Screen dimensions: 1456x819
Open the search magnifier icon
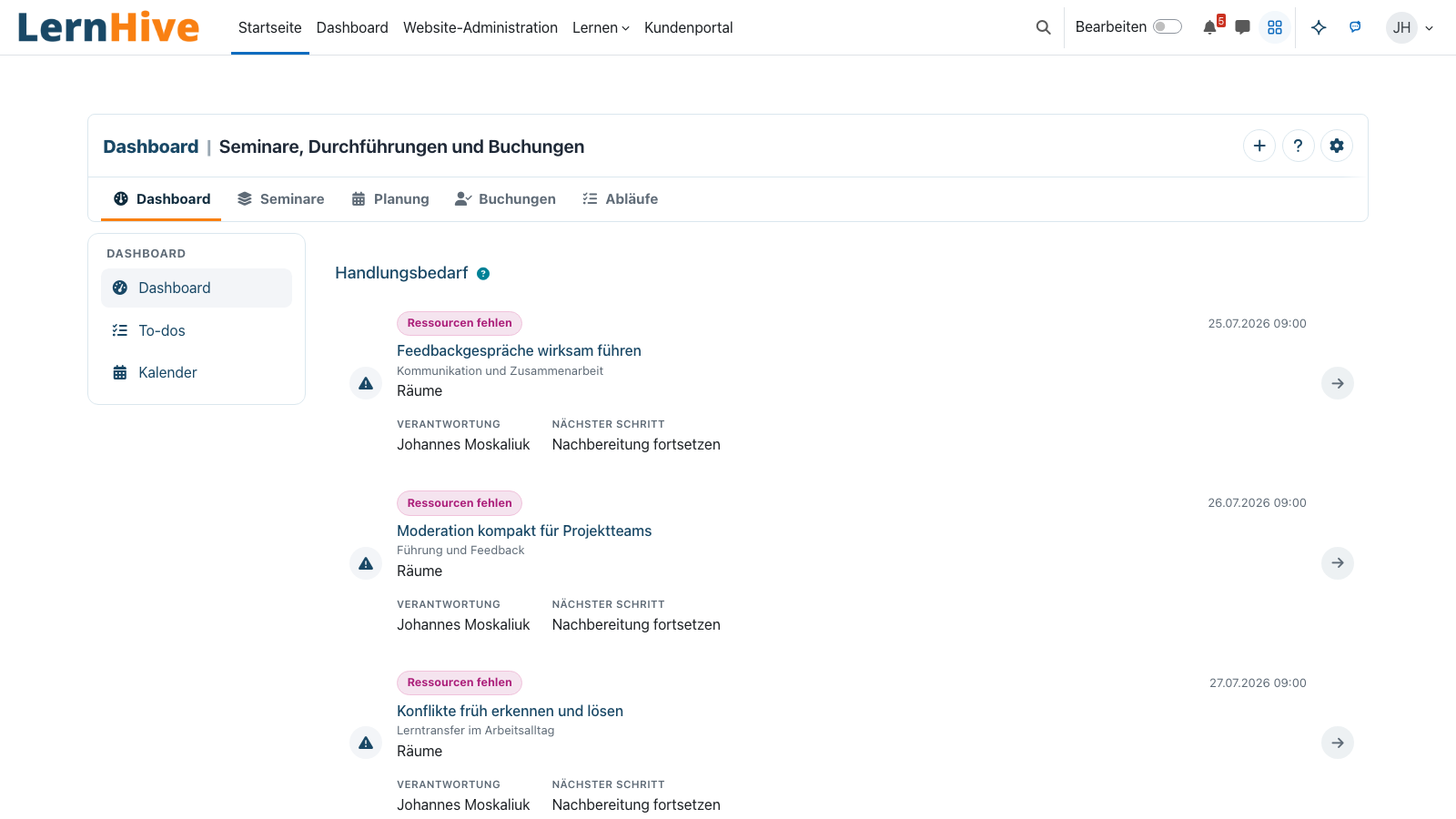point(1043,27)
